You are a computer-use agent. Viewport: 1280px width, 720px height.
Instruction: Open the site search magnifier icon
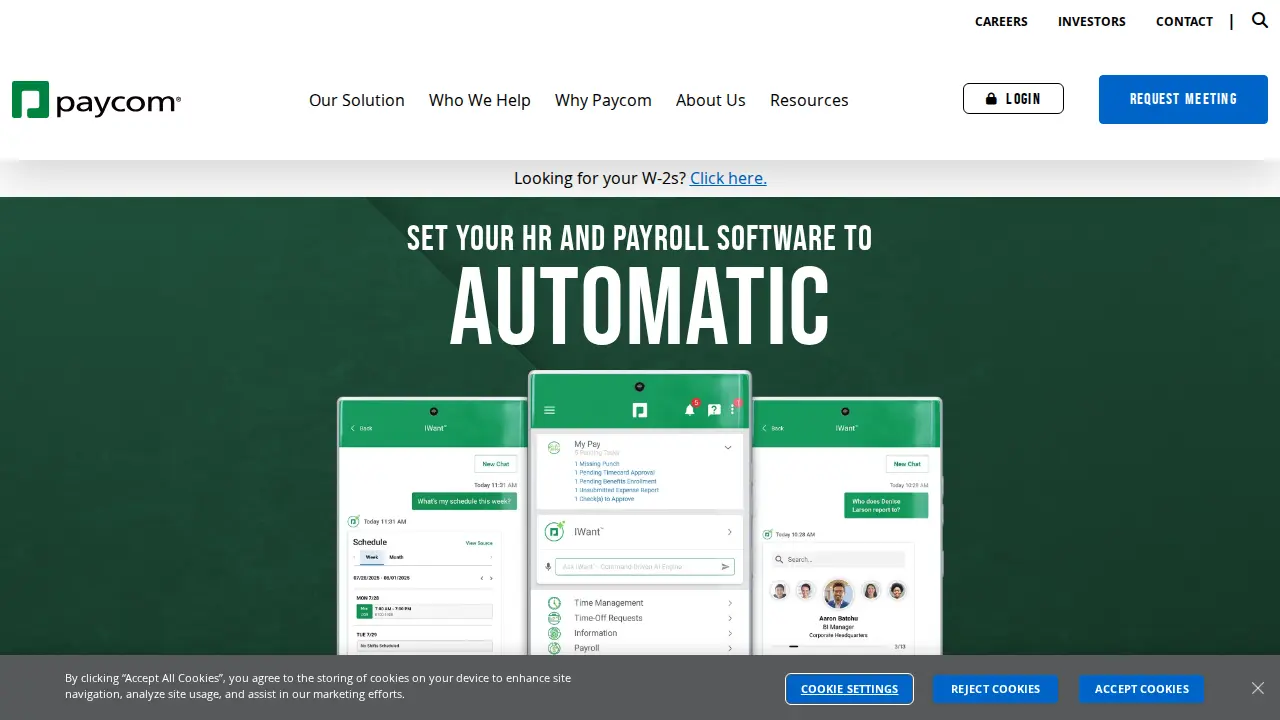point(1260,20)
